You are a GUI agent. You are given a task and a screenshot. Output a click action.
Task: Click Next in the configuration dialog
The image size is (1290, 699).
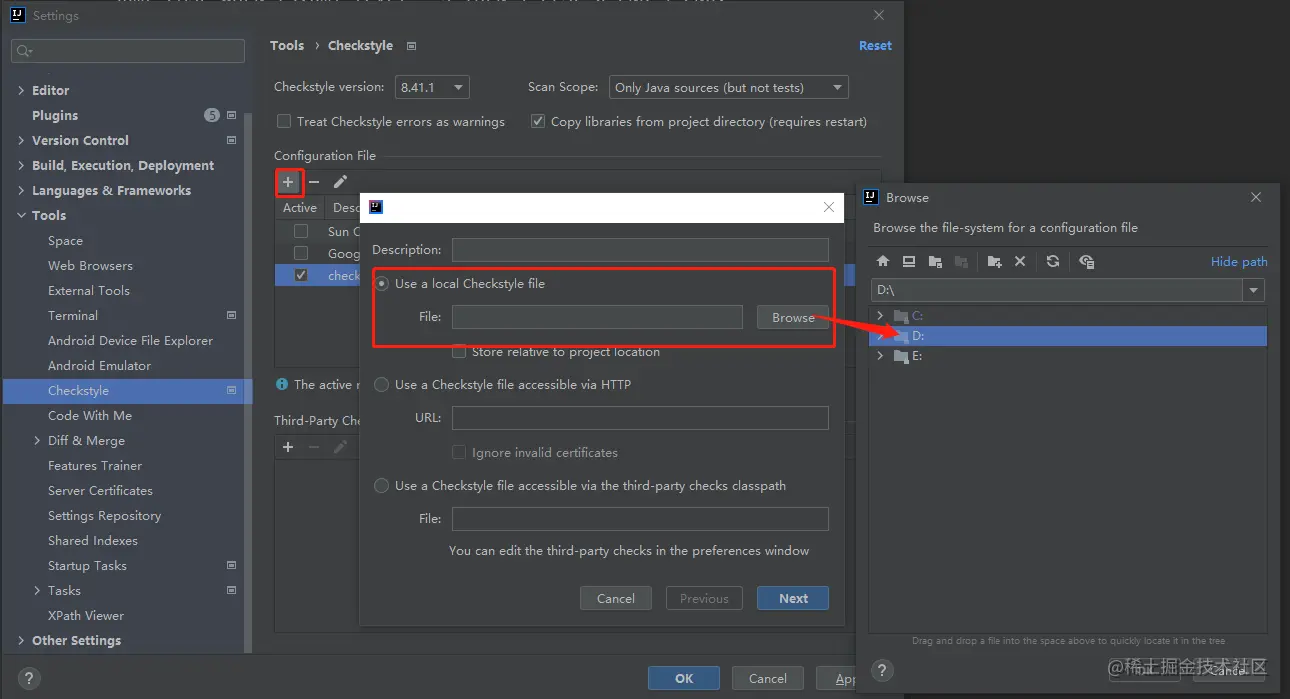tap(792, 598)
